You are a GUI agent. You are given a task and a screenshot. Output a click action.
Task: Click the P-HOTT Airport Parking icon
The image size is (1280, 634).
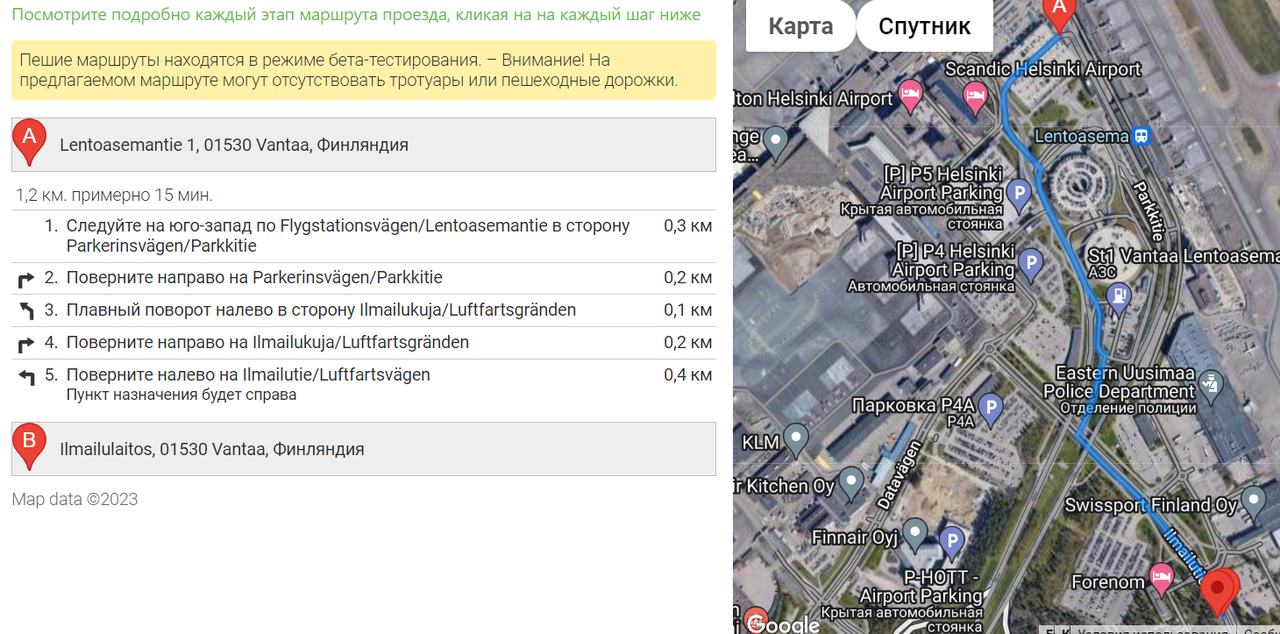[x=953, y=544]
